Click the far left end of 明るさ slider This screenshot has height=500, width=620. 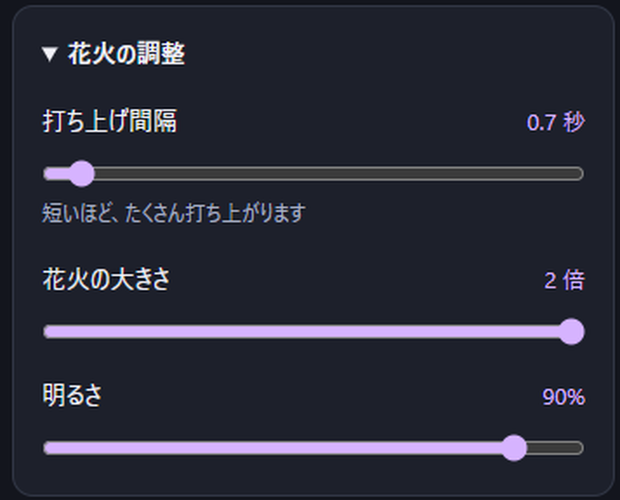click(x=47, y=448)
